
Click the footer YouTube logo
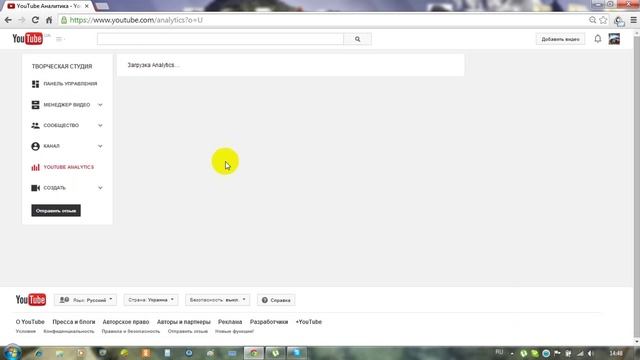point(31,300)
